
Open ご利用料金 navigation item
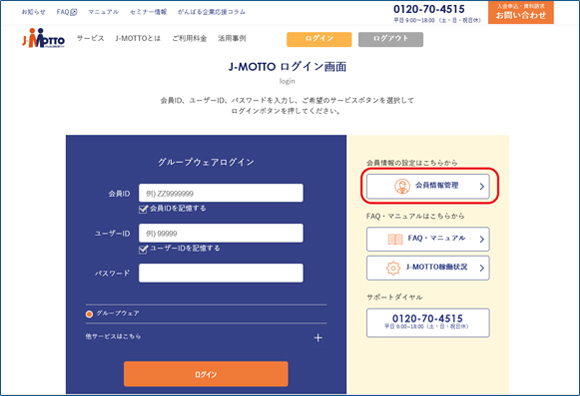[189, 38]
